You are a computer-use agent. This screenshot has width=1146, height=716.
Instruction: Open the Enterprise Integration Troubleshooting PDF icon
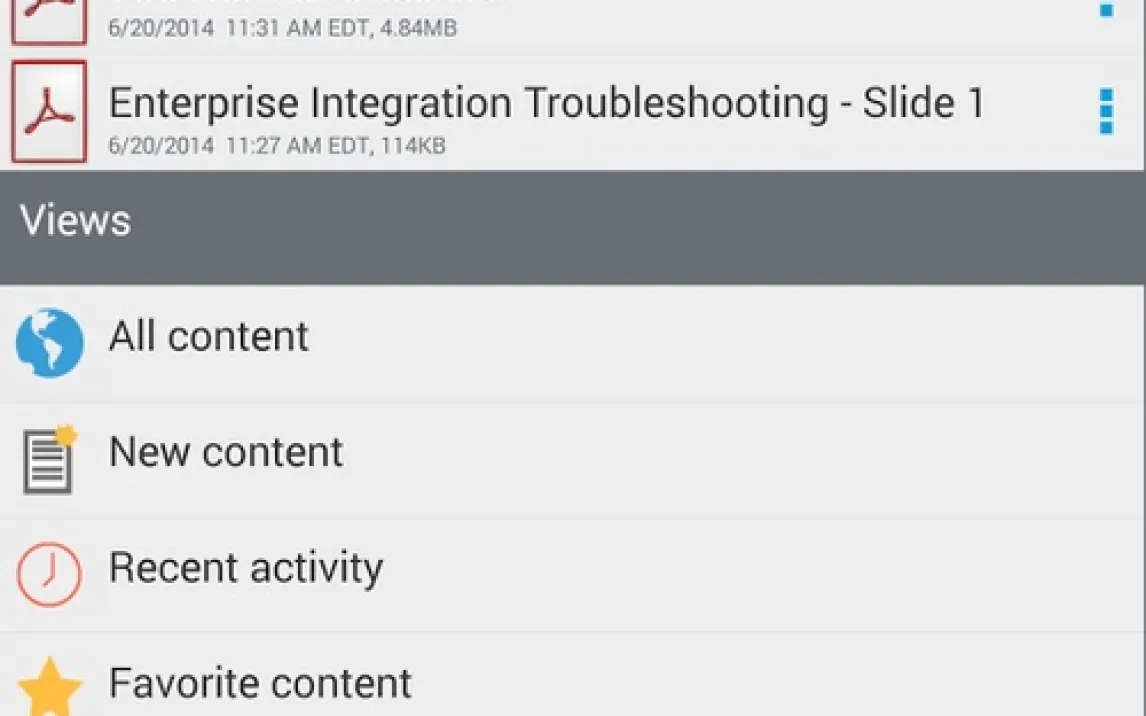pos(49,111)
